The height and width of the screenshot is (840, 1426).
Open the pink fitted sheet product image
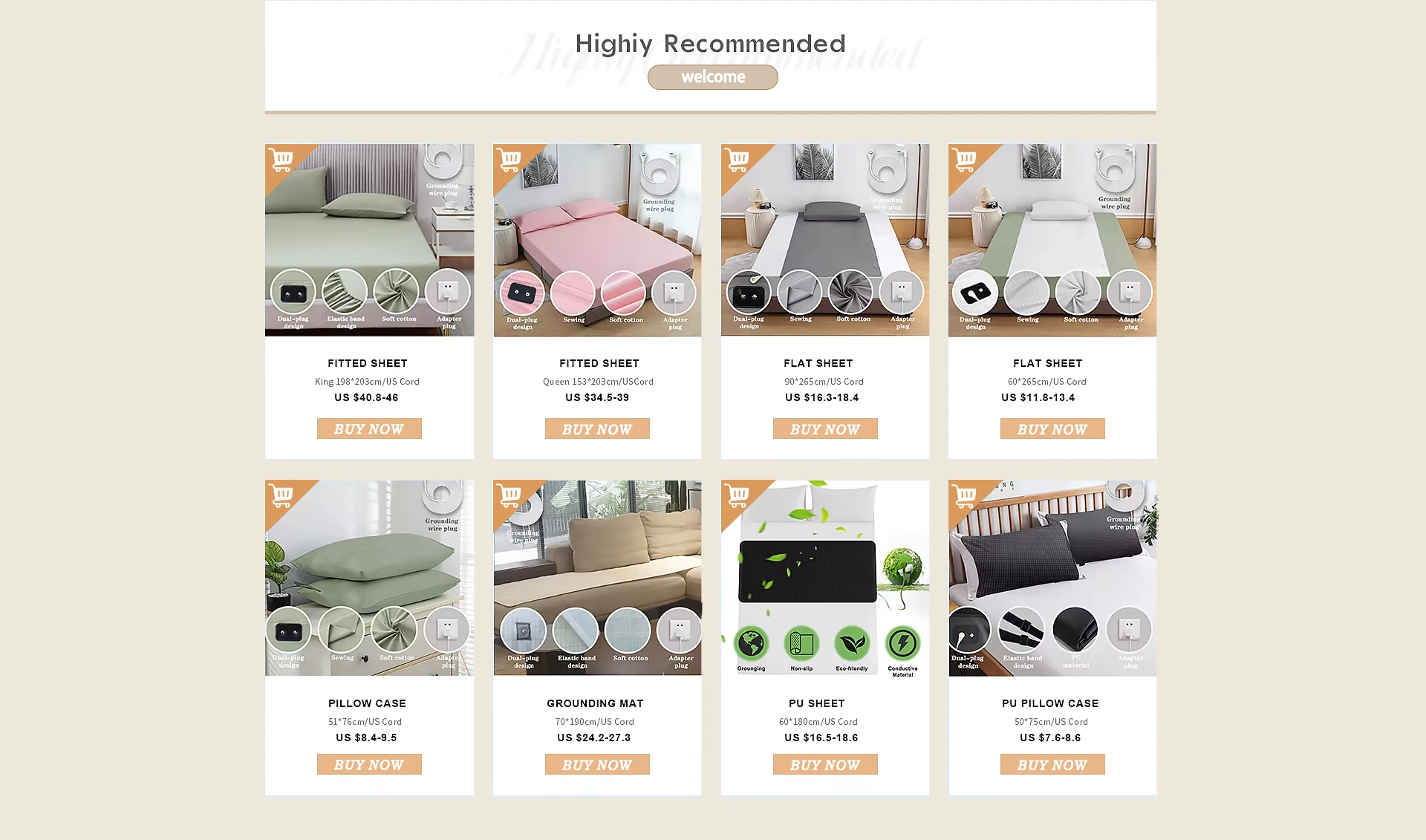(x=597, y=240)
